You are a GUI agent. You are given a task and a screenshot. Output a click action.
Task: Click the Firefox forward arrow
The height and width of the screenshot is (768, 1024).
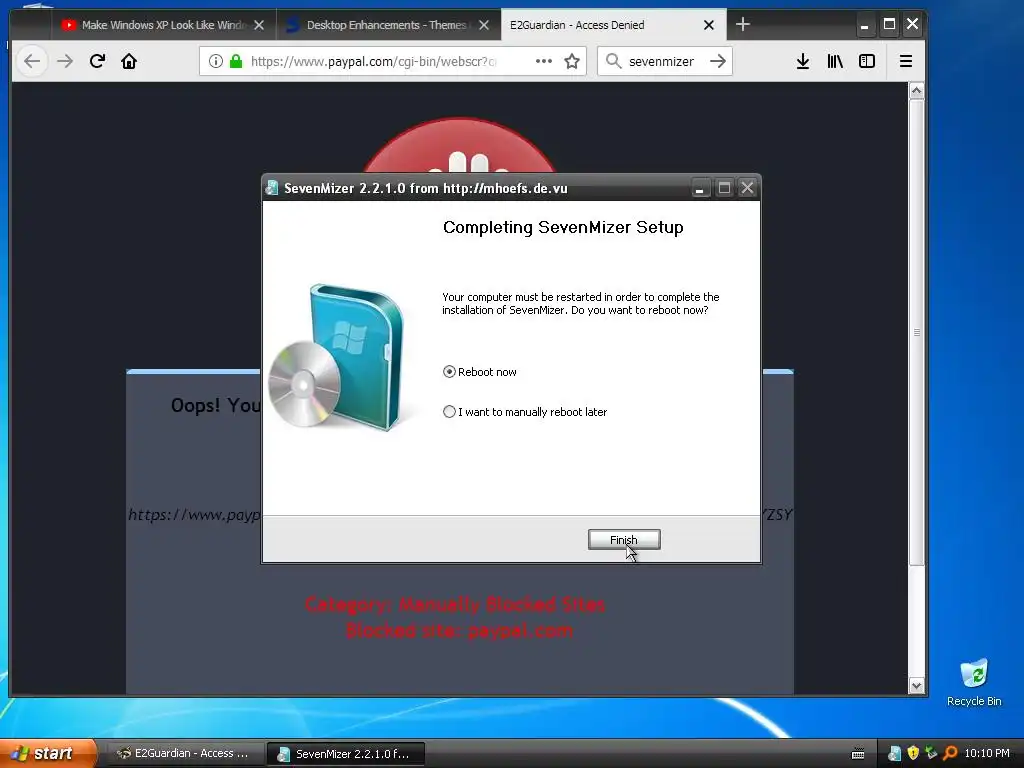(x=65, y=61)
